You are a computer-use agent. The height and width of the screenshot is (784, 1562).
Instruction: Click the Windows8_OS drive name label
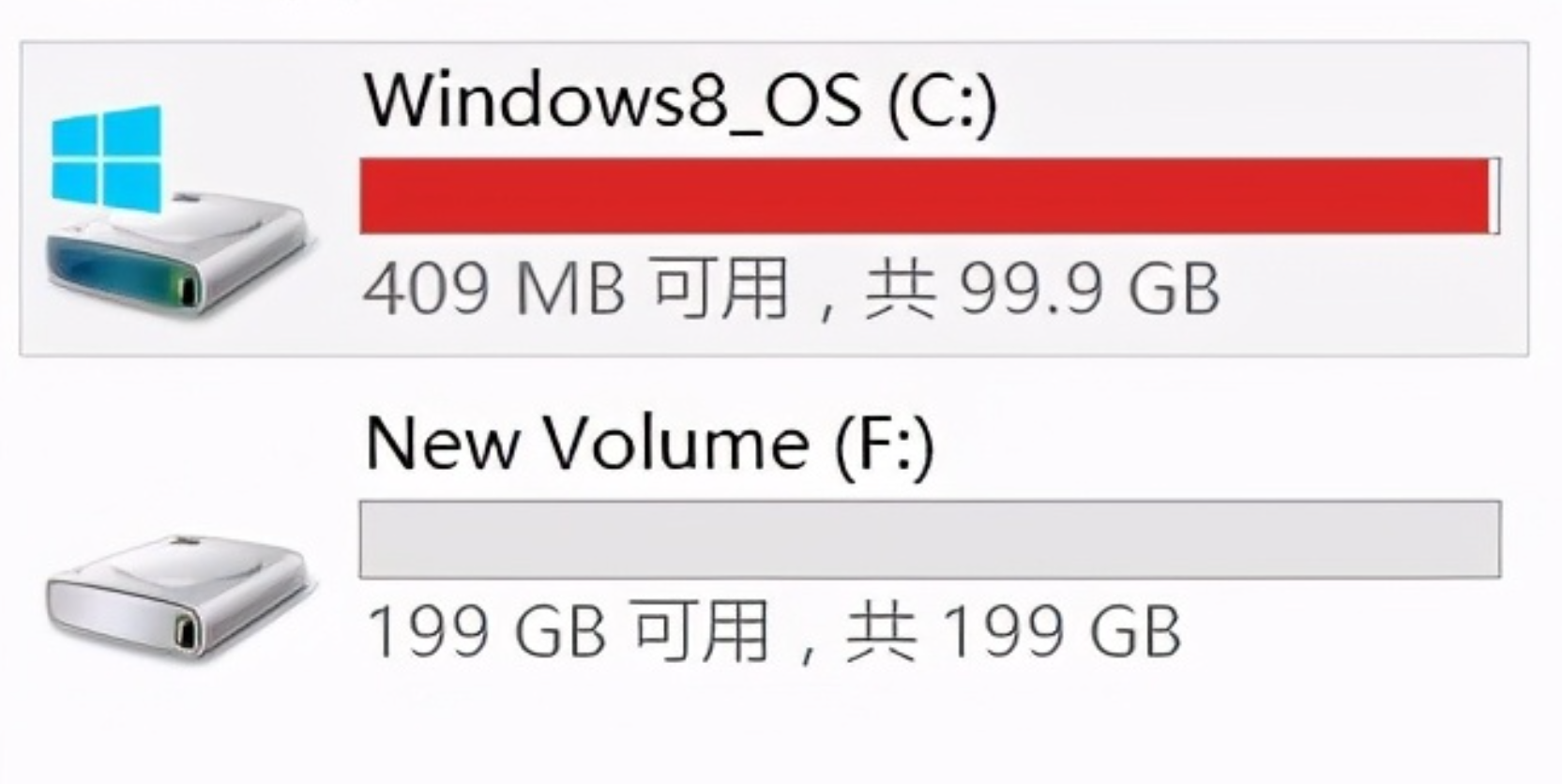612,99
